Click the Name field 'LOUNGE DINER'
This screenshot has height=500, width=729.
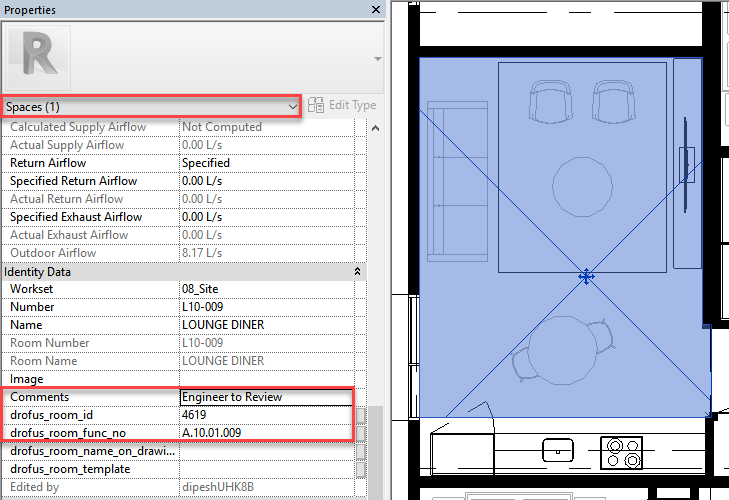click(x=266, y=325)
